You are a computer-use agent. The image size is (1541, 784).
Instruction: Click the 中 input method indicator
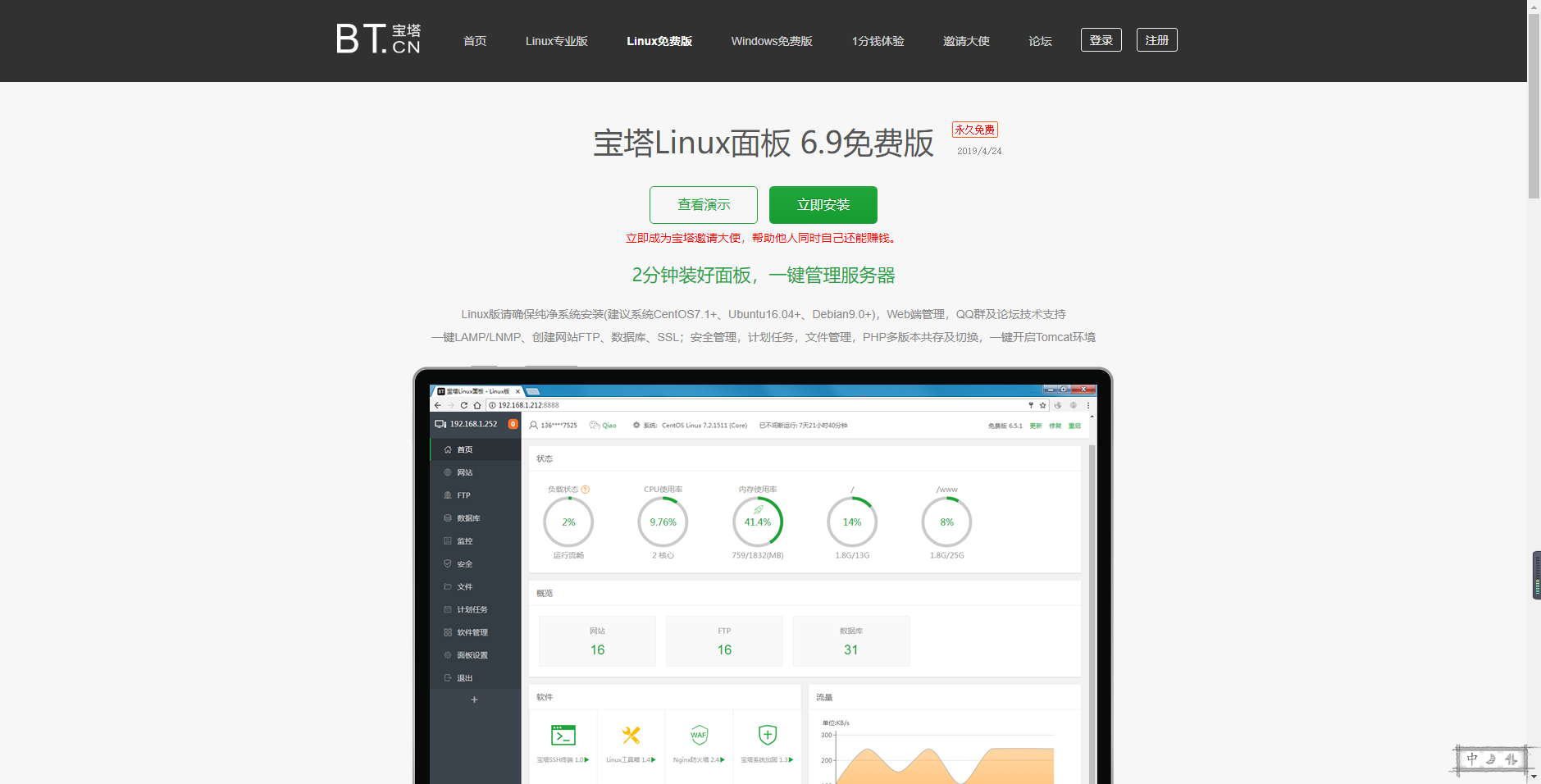(x=1472, y=759)
